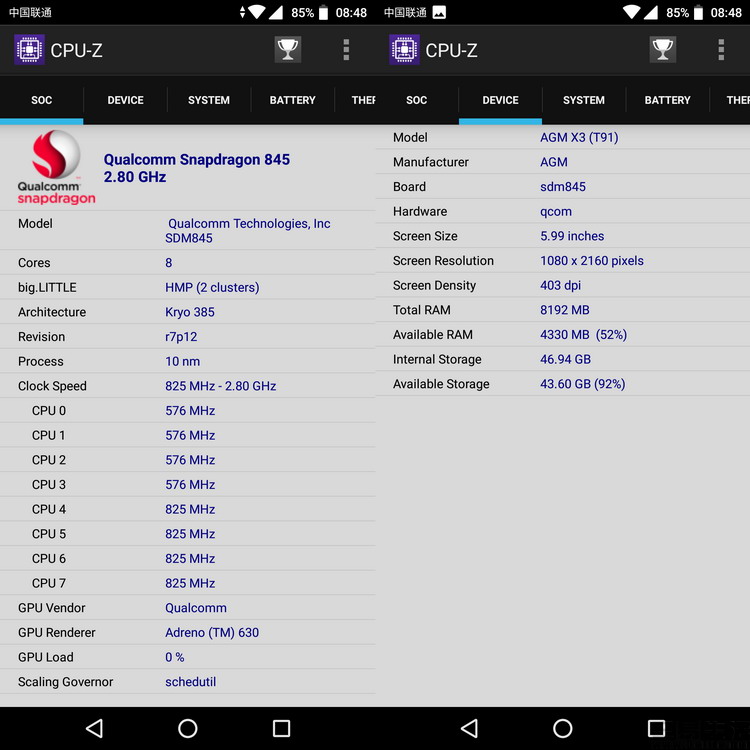
Task: Click Architecture value 'Kryo 385'
Action: 190,312
